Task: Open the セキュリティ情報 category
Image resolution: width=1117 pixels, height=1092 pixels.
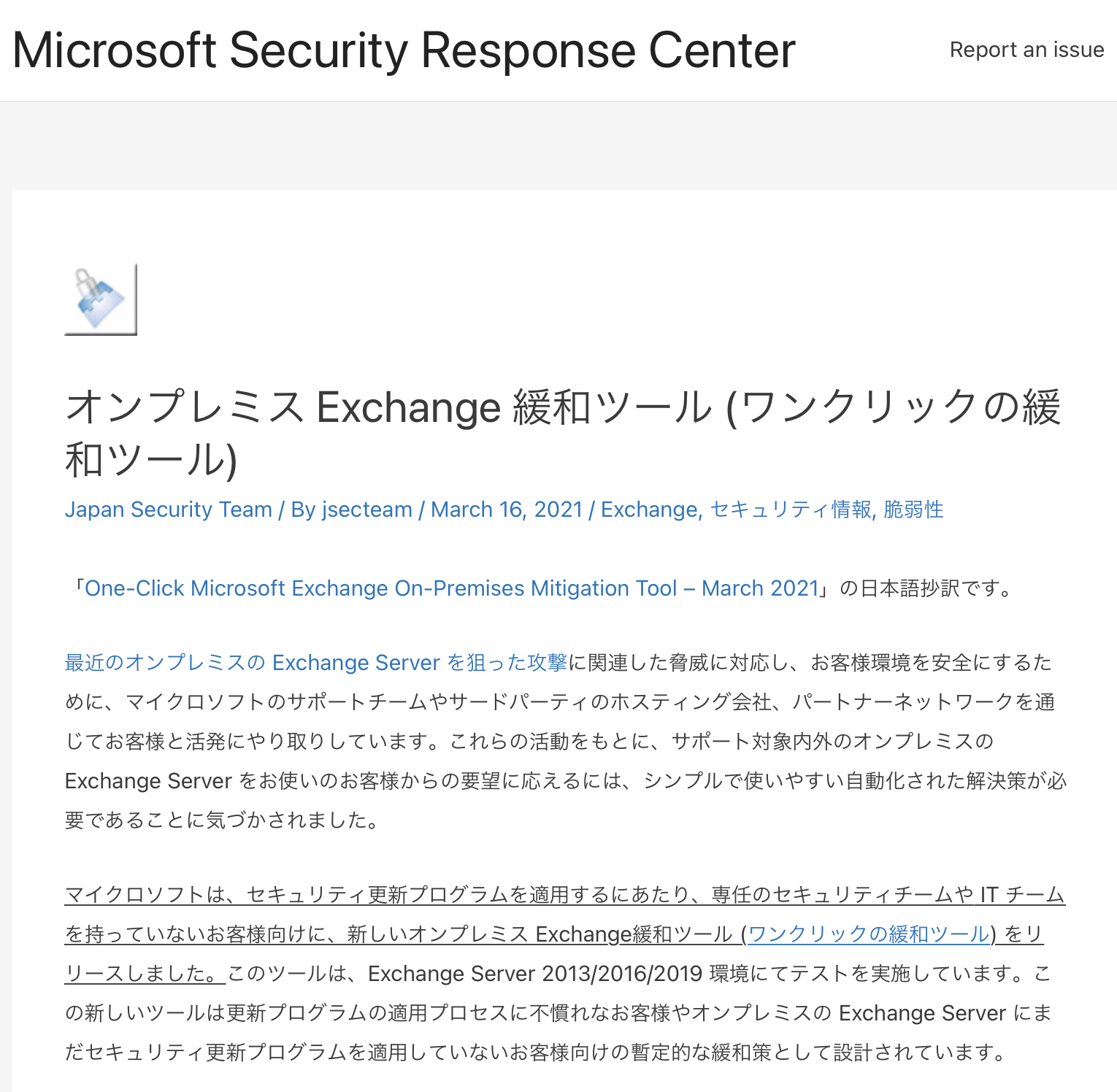Action: (x=788, y=509)
